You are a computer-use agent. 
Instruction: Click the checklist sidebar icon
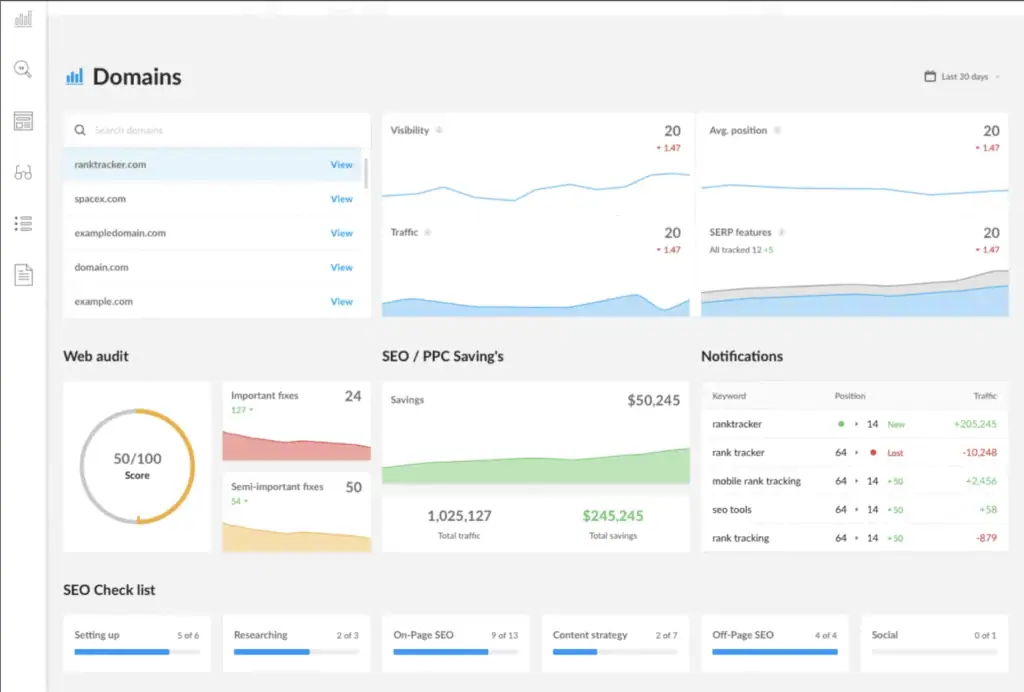coord(23,223)
